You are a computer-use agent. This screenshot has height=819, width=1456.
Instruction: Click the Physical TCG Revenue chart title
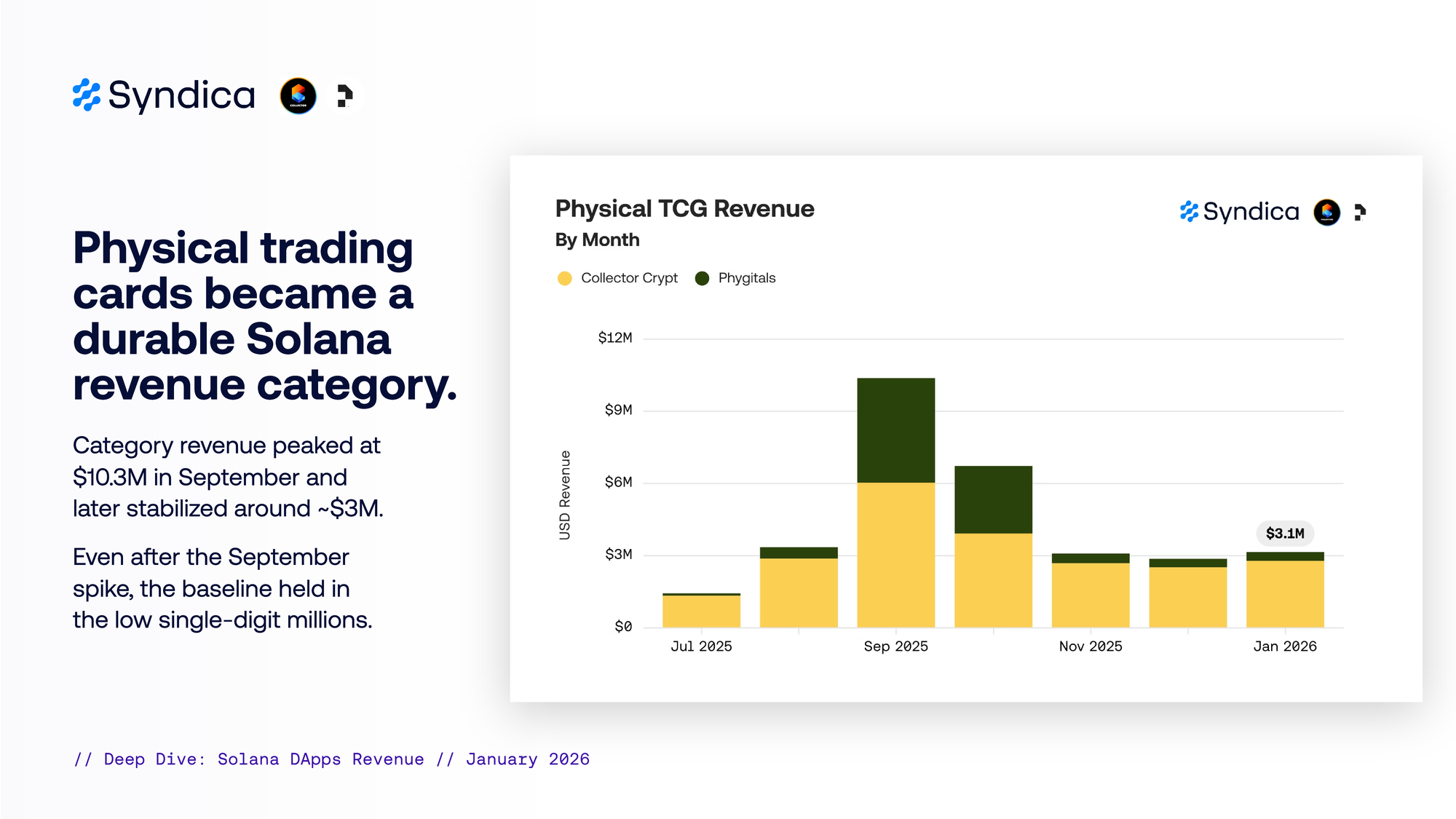684,209
